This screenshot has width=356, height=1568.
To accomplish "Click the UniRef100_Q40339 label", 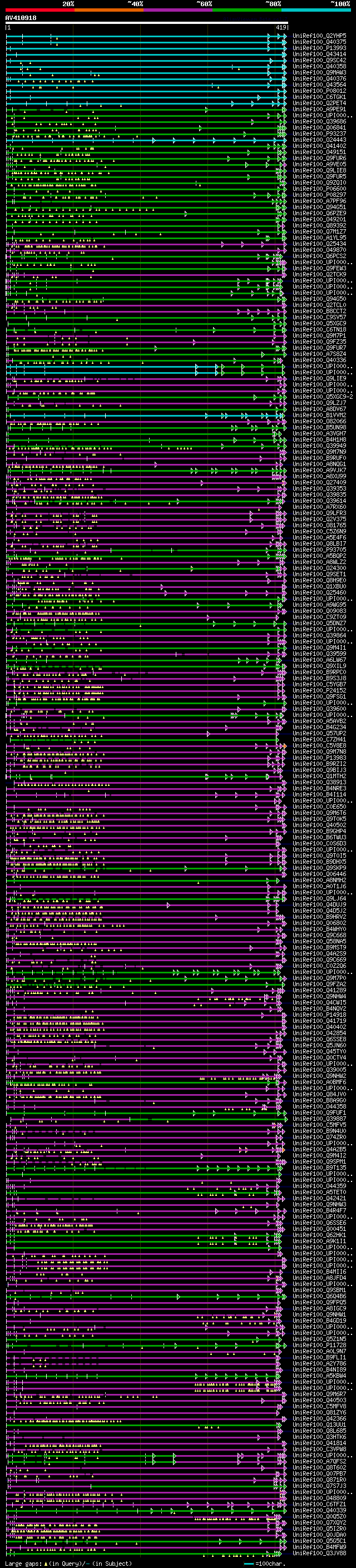I will pos(319,1510).
